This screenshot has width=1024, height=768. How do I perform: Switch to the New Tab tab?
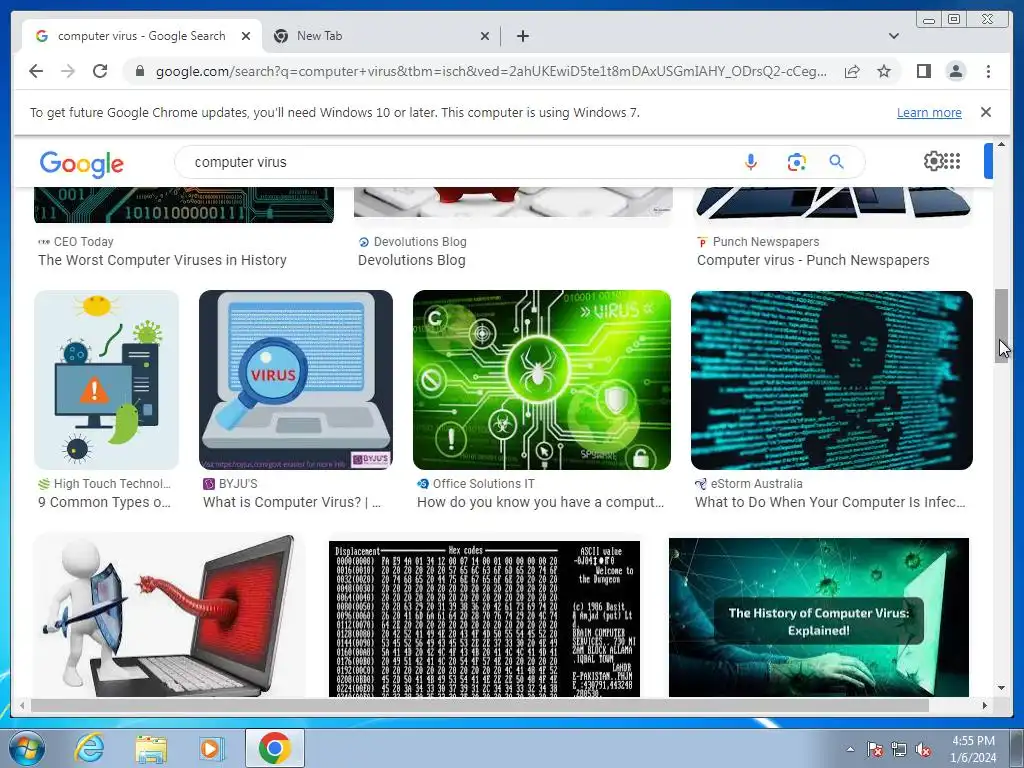(381, 36)
